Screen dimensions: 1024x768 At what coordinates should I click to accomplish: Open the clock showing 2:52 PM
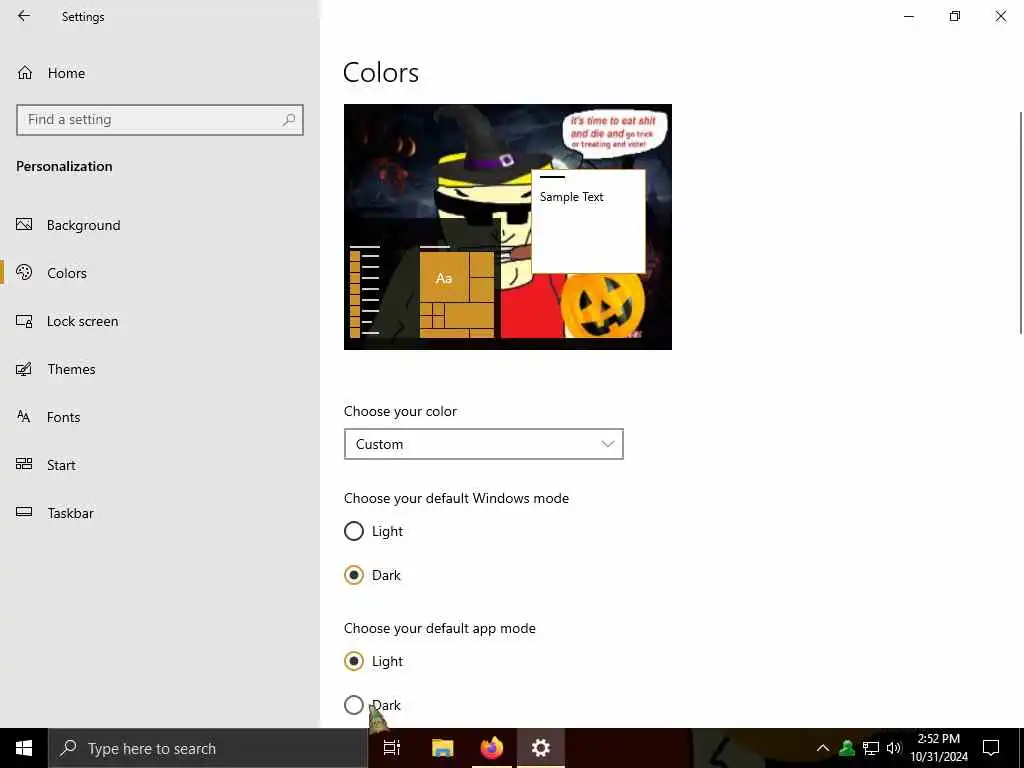939,748
